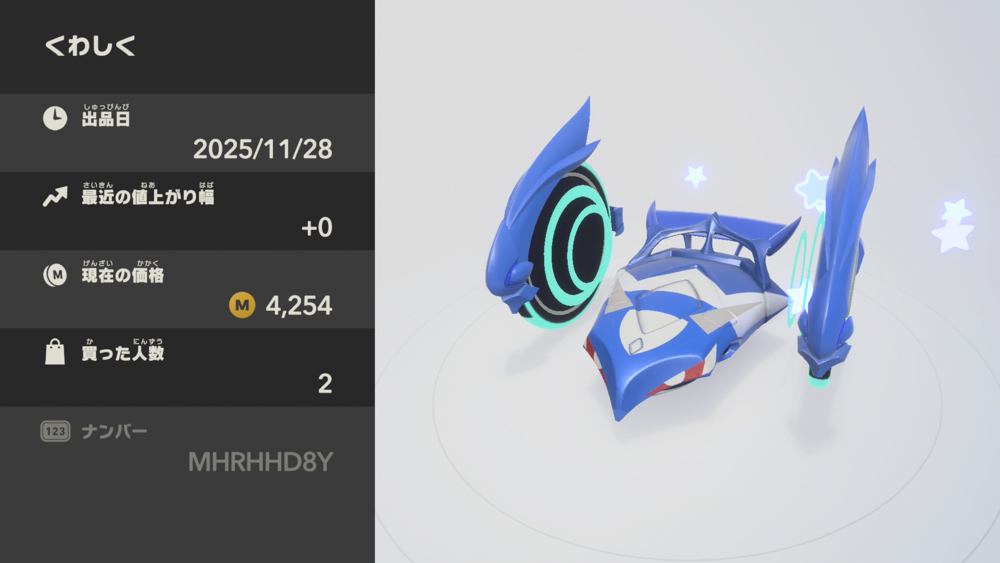The height and width of the screenshot is (563, 1000).
Task: Click the date value 2025/11/28
Action: click(262, 149)
